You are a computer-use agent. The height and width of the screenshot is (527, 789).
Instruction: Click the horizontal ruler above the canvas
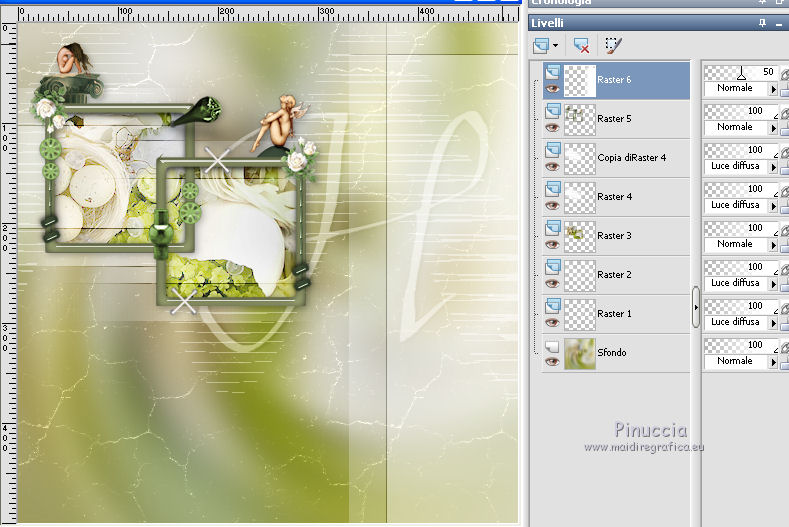click(268, 15)
